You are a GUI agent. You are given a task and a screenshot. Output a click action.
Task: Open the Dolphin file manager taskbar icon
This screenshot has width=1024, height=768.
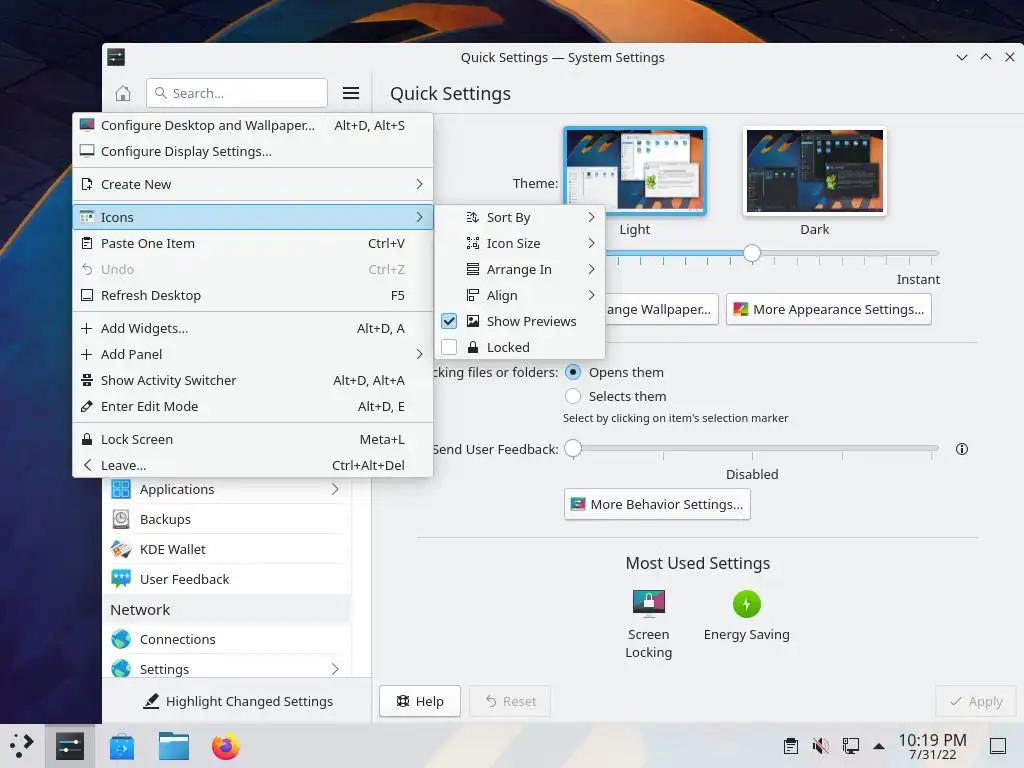tap(174, 746)
